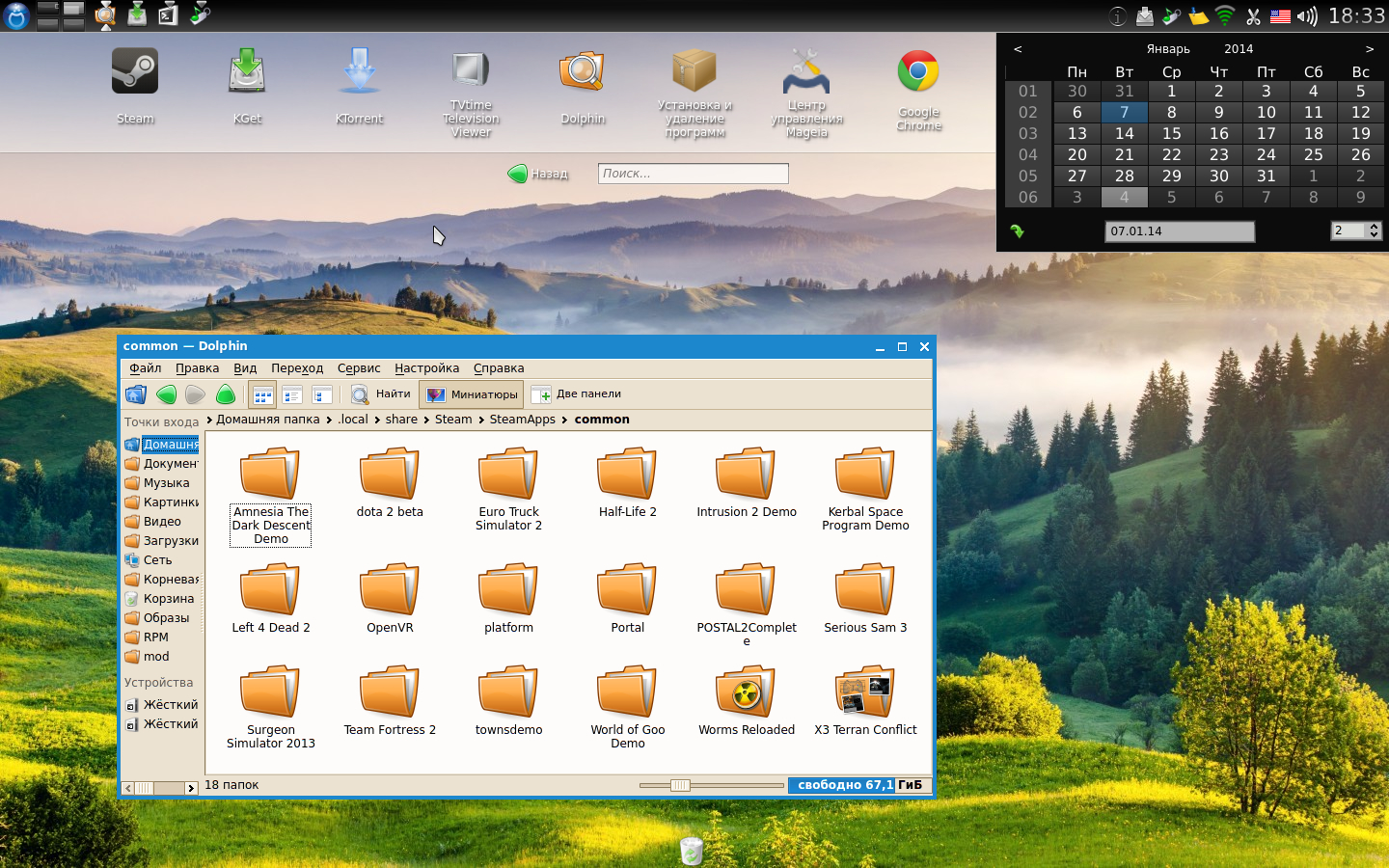Open the Сервис menu
The image size is (1389, 868).
click(359, 368)
